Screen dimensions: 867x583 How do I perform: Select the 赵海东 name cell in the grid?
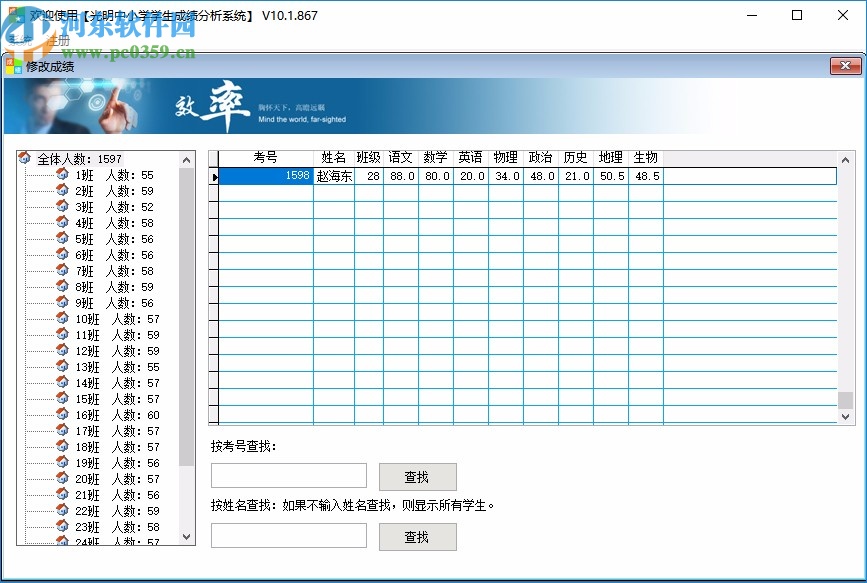point(335,175)
